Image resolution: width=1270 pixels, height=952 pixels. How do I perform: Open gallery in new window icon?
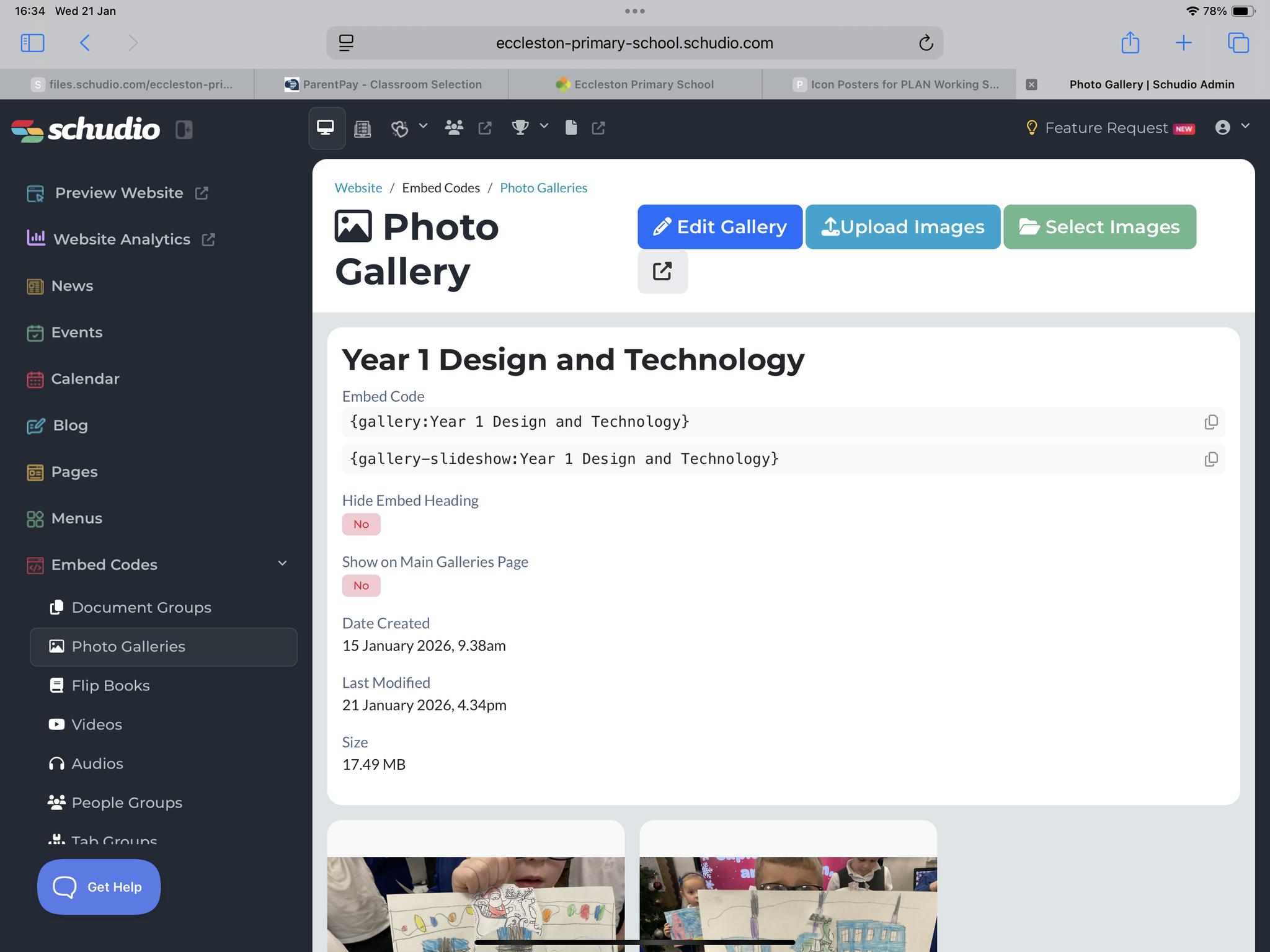[x=662, y=271]
